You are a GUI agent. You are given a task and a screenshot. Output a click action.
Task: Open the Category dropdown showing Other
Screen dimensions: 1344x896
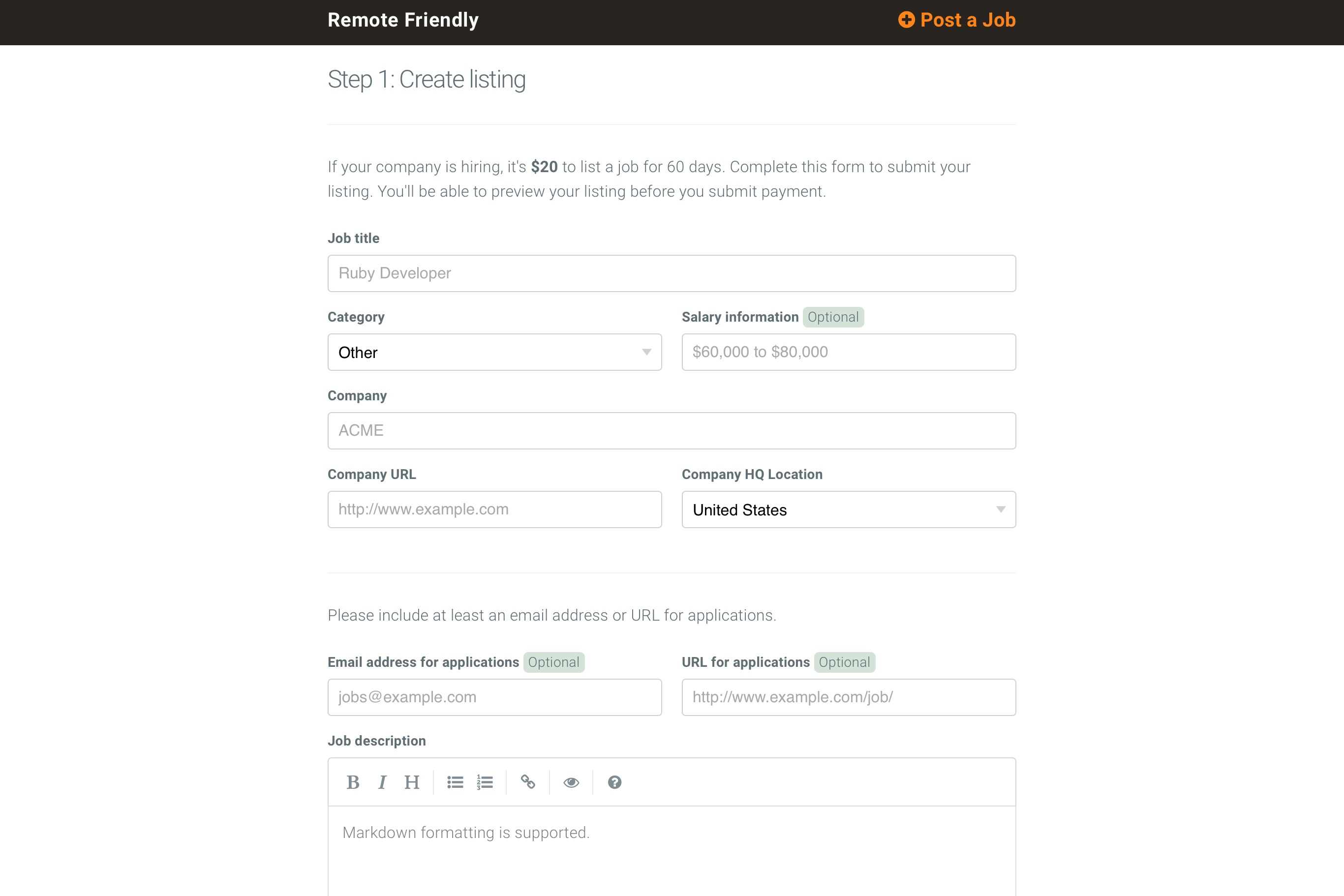[x=494, y=352]
